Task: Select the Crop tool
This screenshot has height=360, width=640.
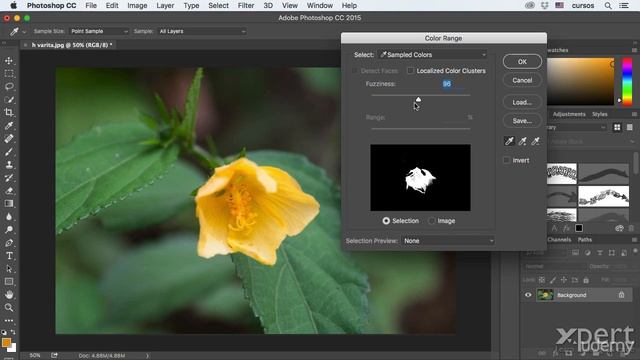Action: click(x=9, y=112)
